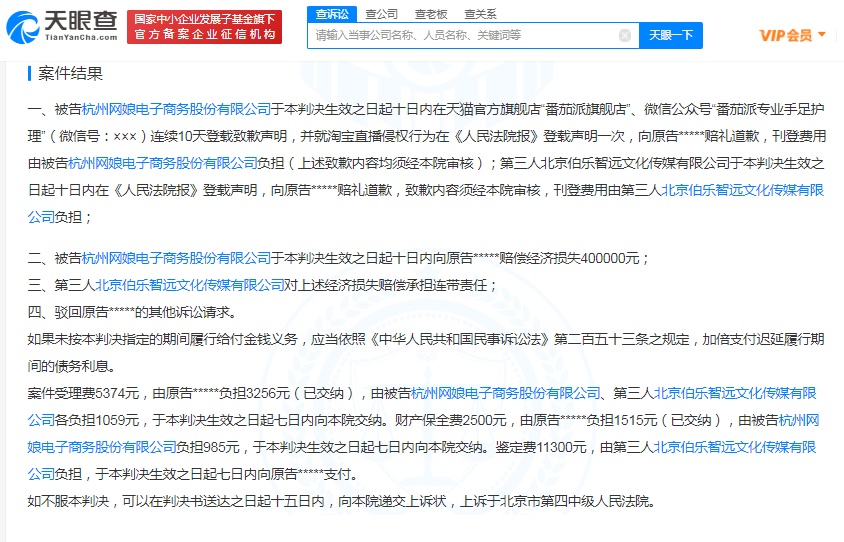This screenshot has height=542, width=844.
Task: Click the 天眼一下 search button
Action: tap(671, 36)
